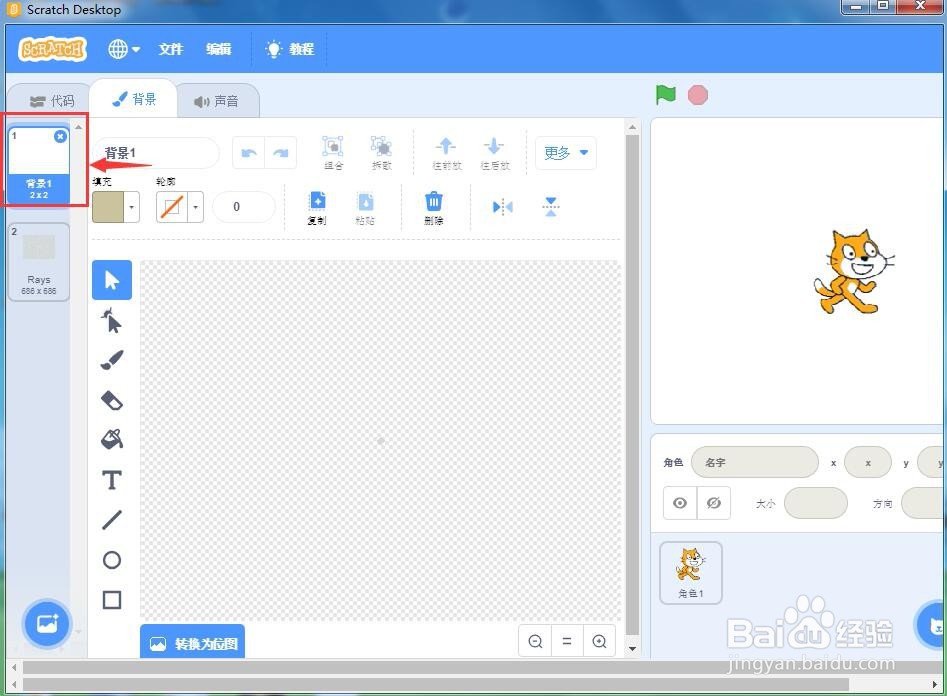This screenshot has width=947, height=696.
Task: Open the 更多 (More) dropdown
Action: click(566, 153)
